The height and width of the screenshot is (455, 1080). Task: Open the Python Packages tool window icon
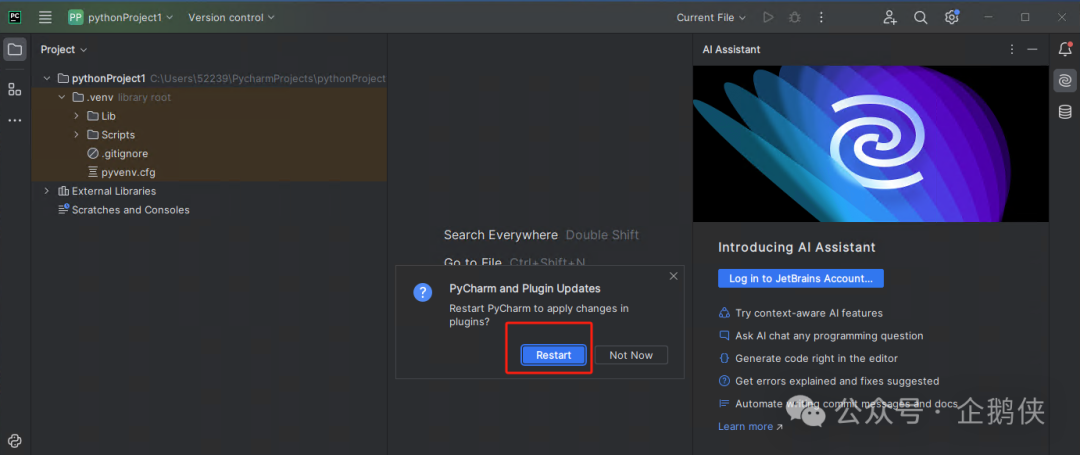(15, 441)
